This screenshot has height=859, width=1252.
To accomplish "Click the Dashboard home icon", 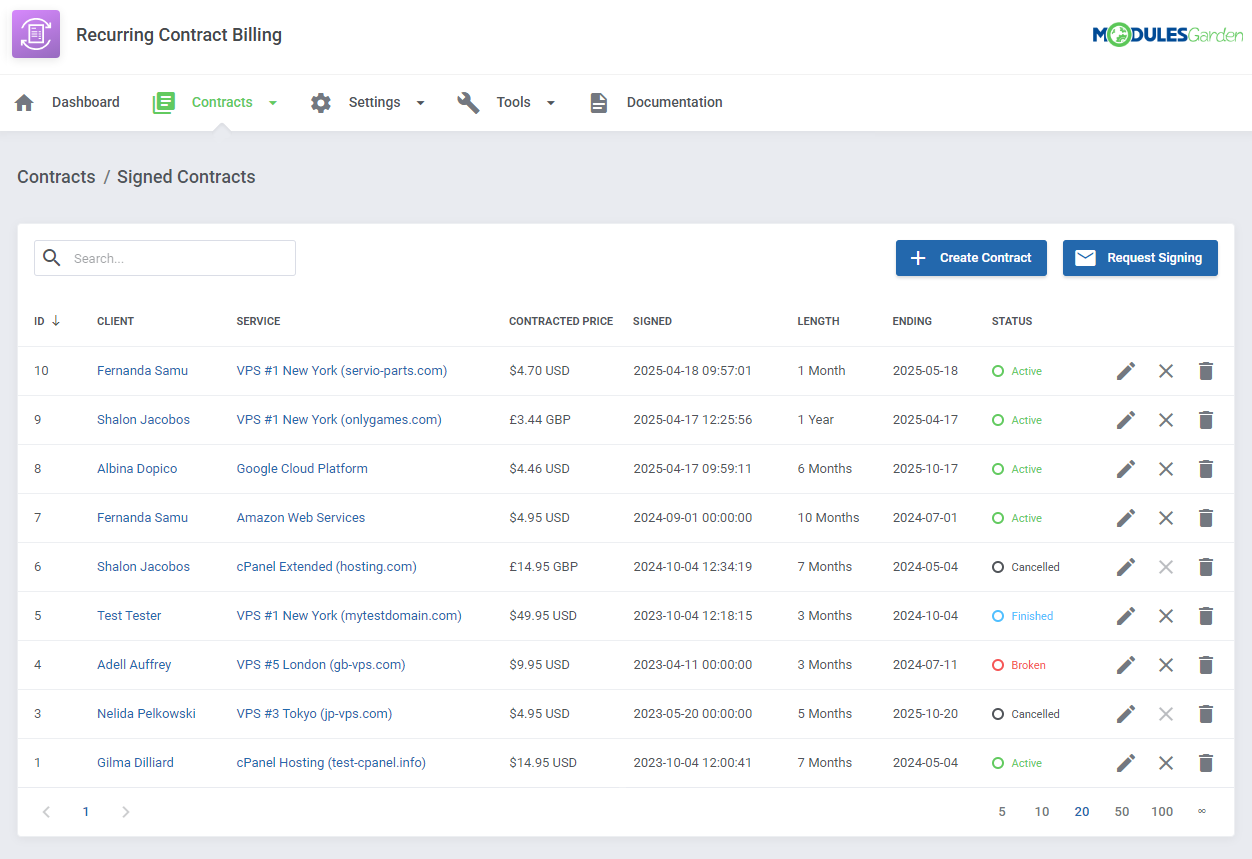I will 24,102.
